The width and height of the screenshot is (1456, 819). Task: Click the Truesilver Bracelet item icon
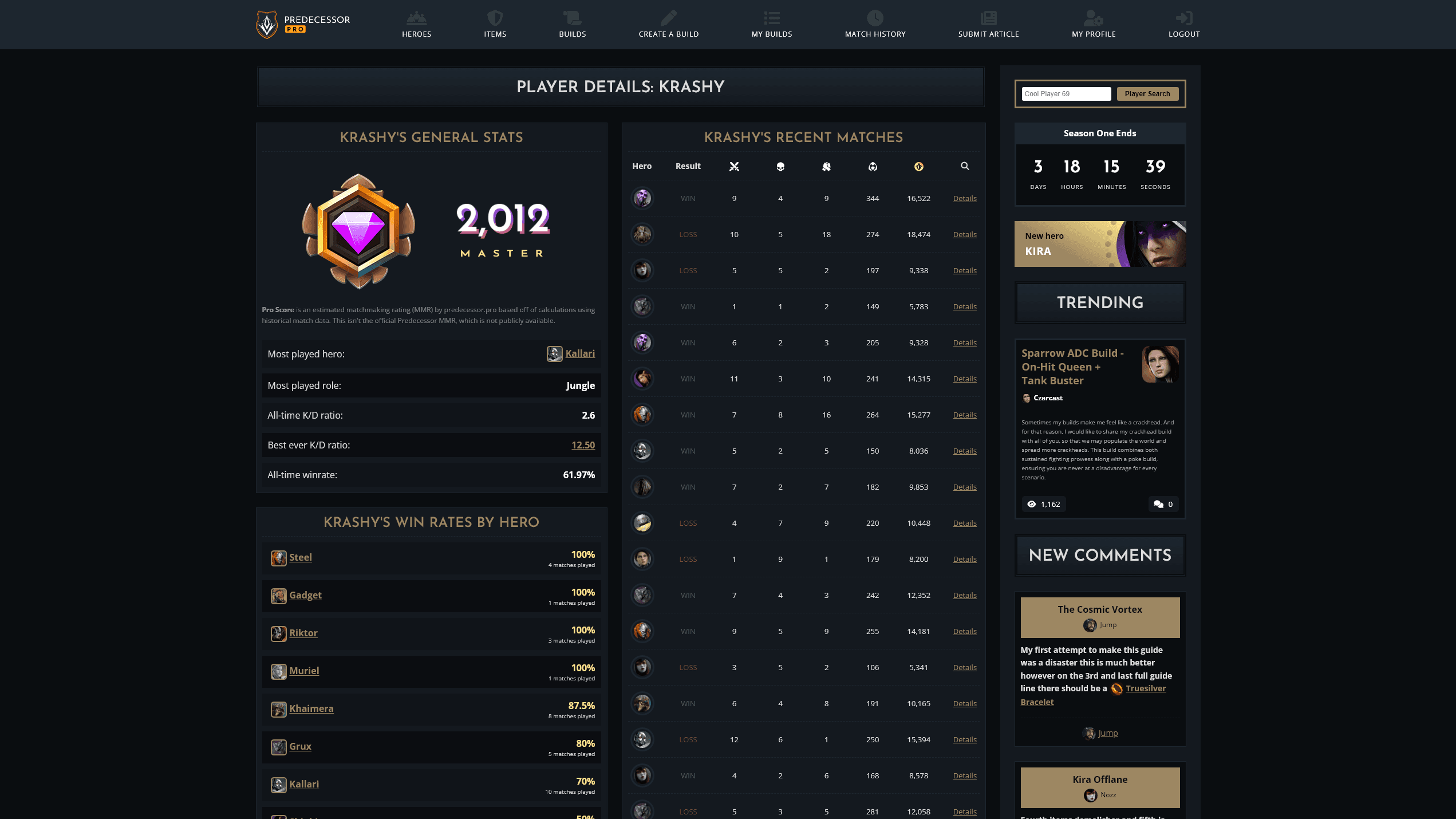(1116, 689)
